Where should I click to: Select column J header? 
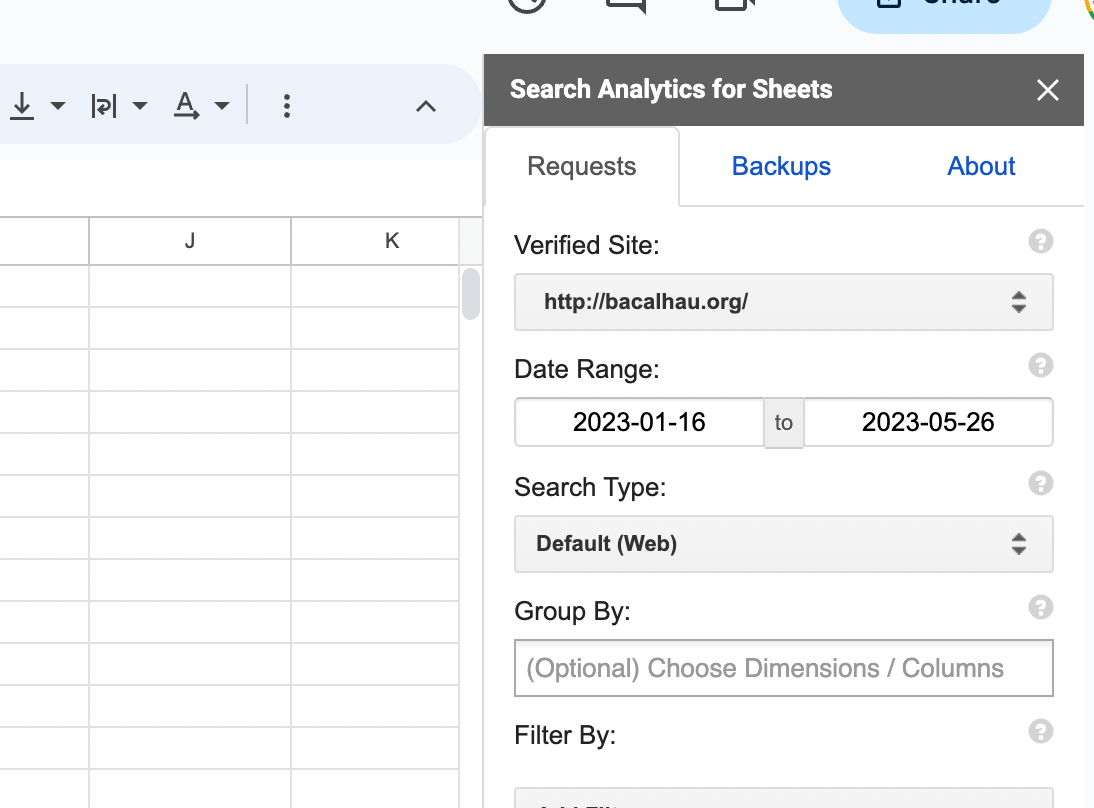click(x=190, y=241)
